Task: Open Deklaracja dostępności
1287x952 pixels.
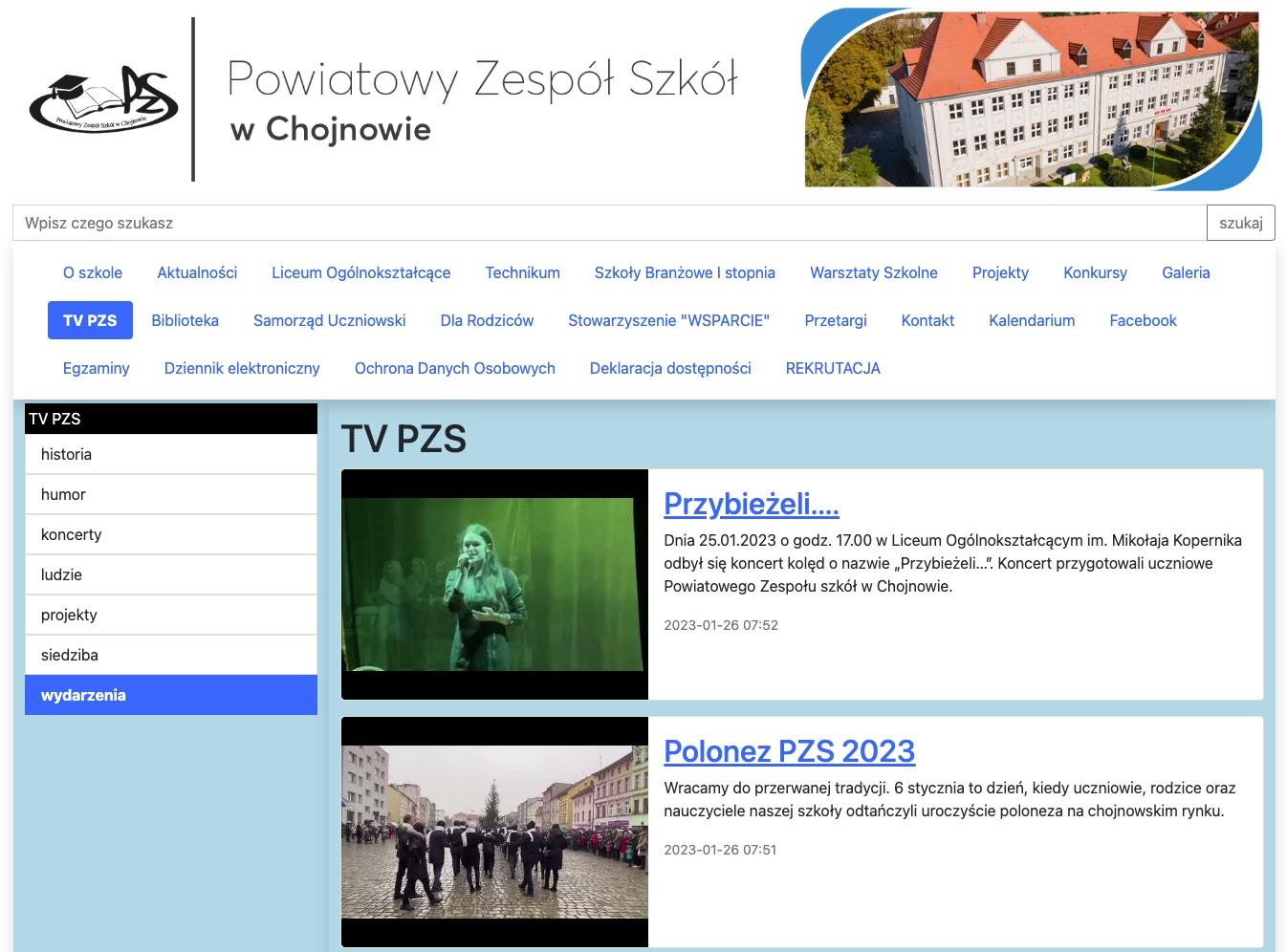Action: [669, 368]
